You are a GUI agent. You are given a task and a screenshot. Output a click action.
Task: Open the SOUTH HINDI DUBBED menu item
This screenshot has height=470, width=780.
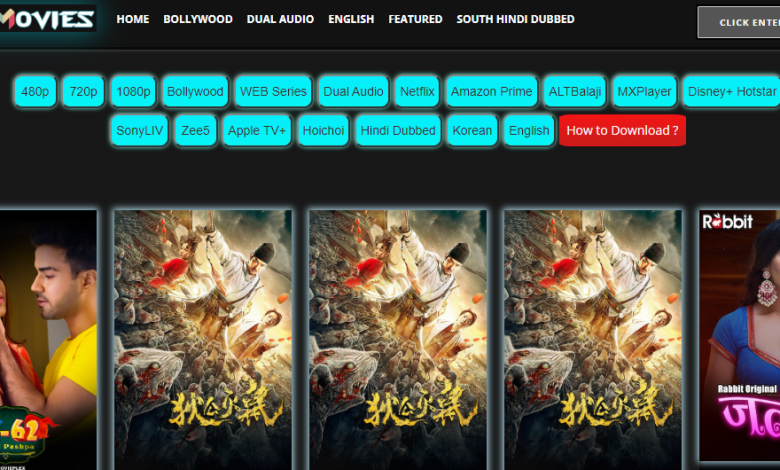tap(515, 19)
